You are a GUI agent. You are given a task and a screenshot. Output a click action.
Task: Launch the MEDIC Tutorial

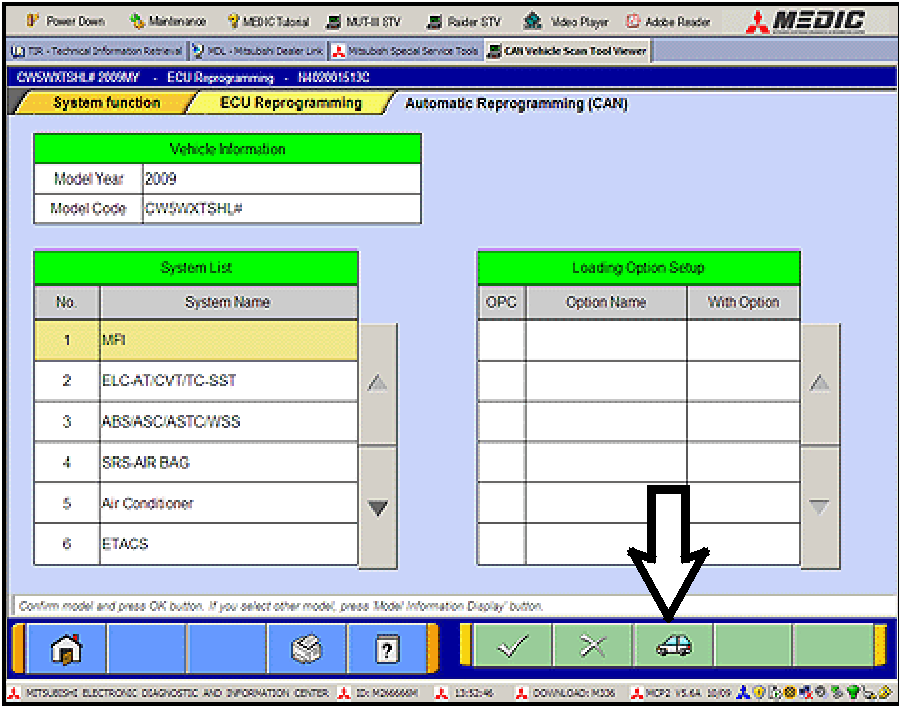coord(268,21)
